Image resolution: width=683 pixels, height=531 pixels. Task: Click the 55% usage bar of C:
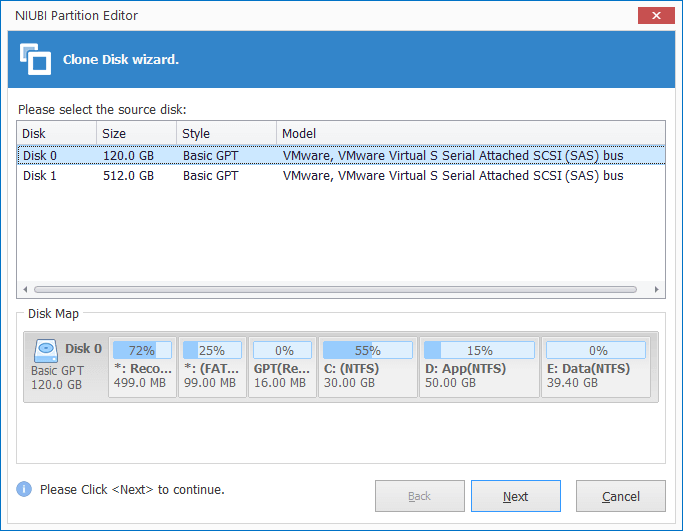click(368, 350)
